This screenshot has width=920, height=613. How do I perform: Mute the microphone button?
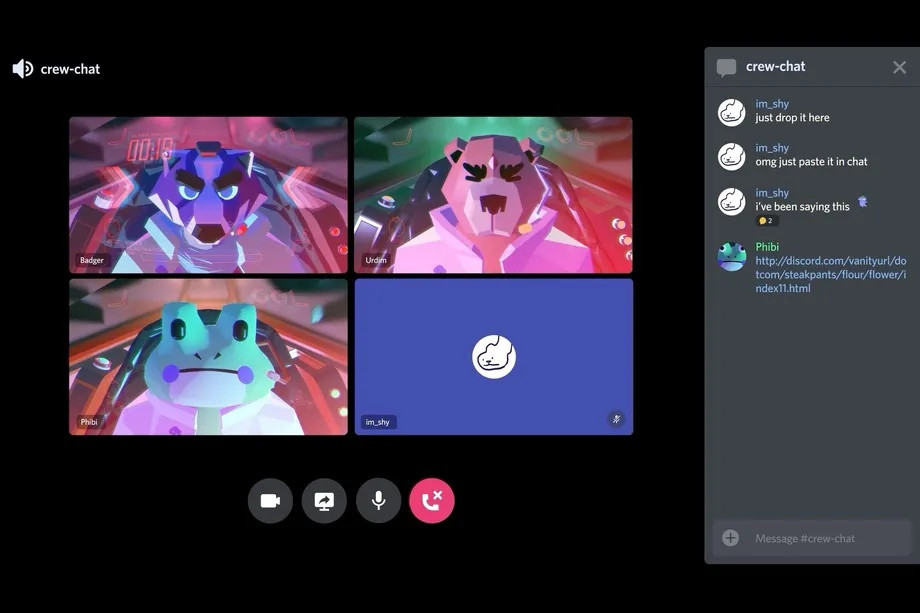click(378, 501)
